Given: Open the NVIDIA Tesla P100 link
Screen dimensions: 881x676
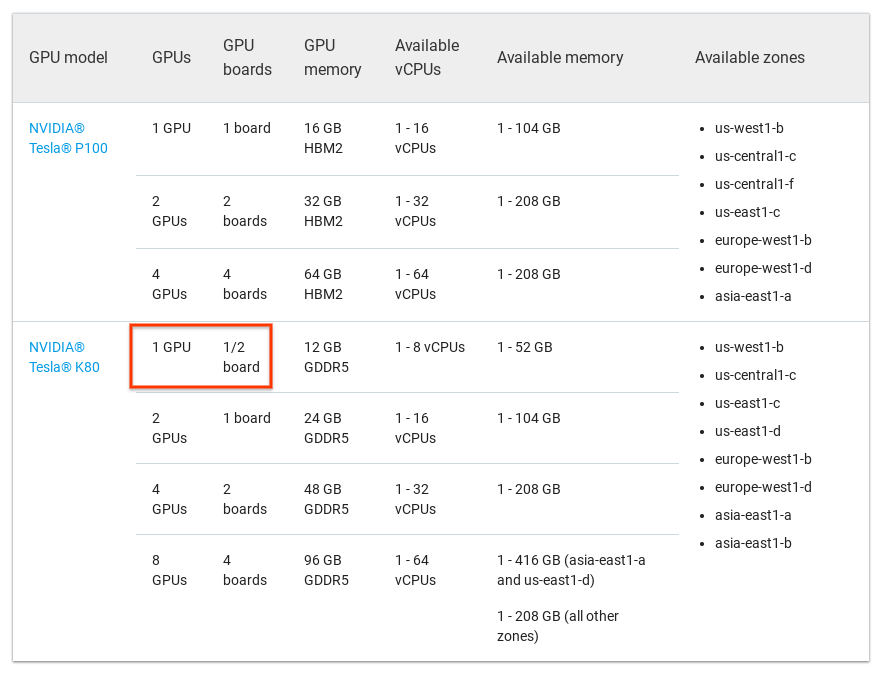Looking at the screenshot, I should point(68,138).
